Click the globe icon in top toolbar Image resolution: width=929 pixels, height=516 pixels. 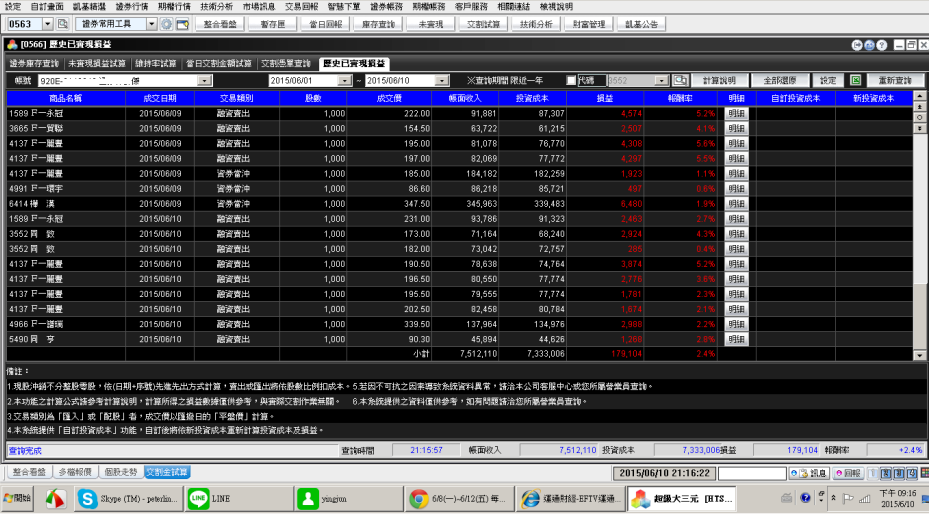tap(167, 23)
